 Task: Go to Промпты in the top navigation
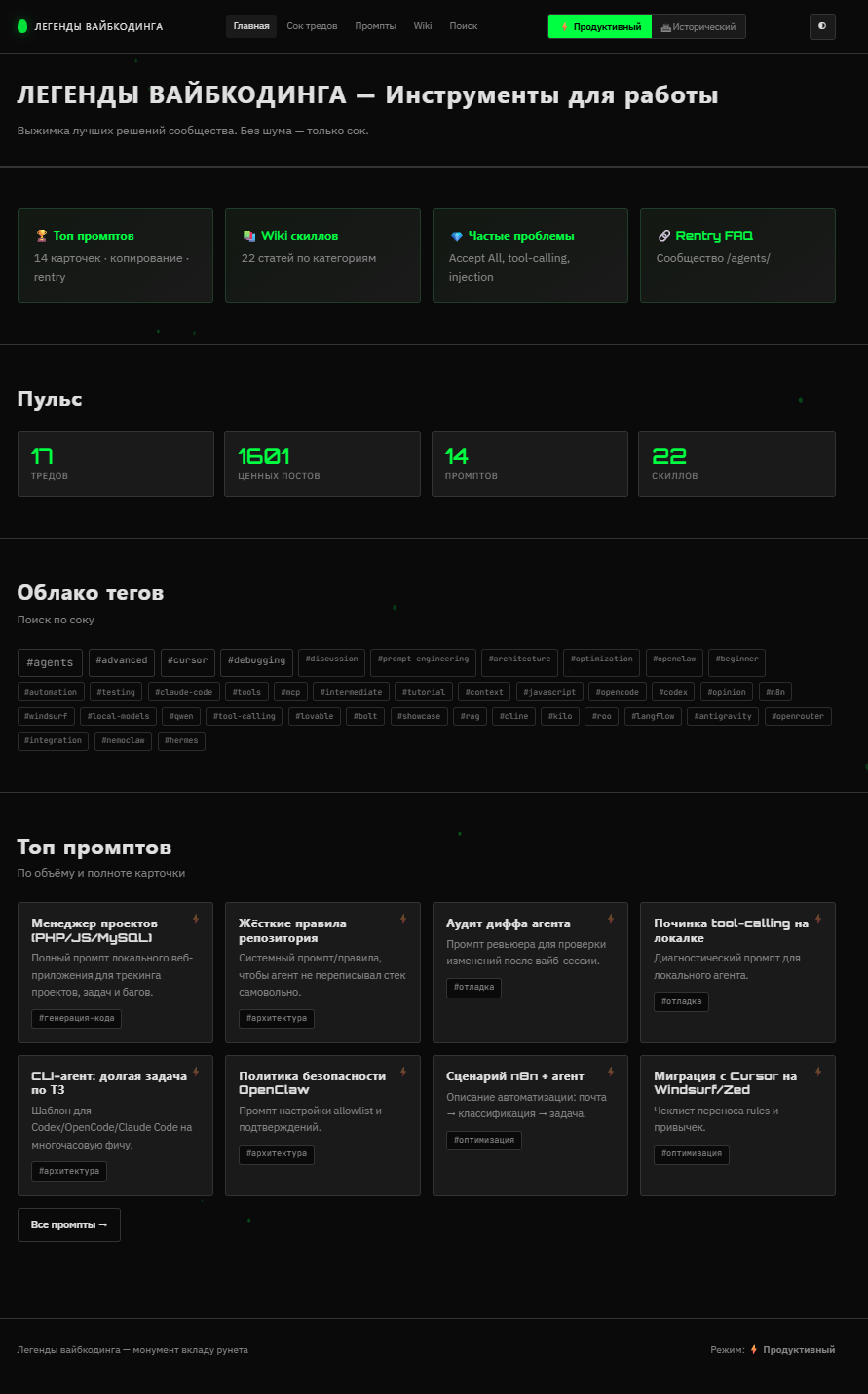tap(375, 26)
